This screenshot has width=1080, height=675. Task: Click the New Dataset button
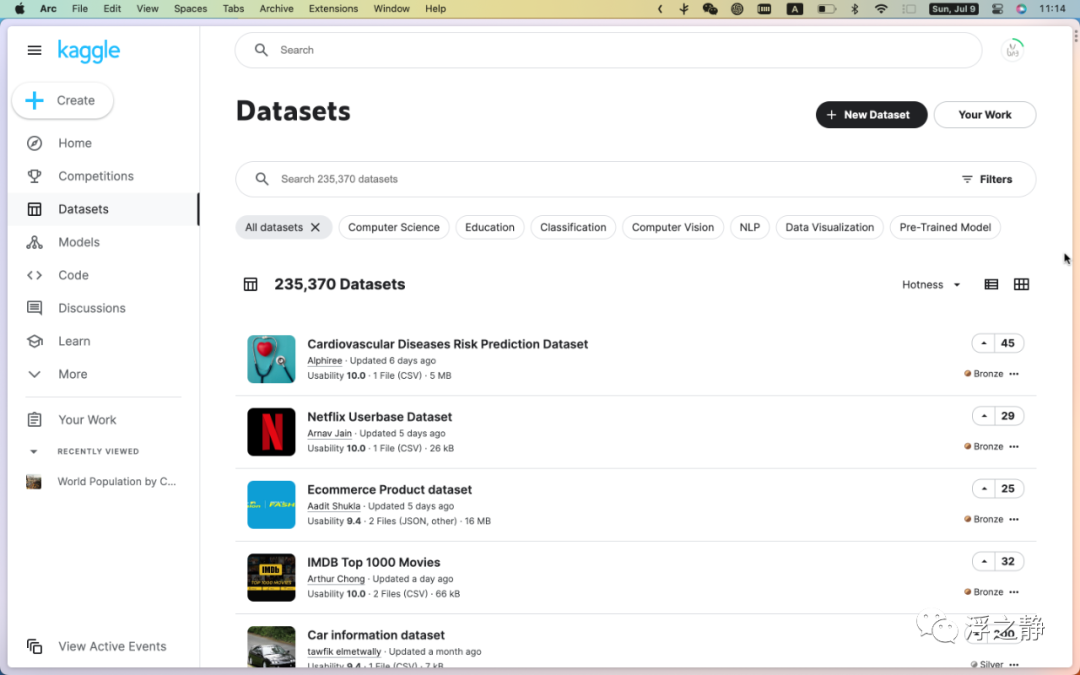click(x=871, y=115)
